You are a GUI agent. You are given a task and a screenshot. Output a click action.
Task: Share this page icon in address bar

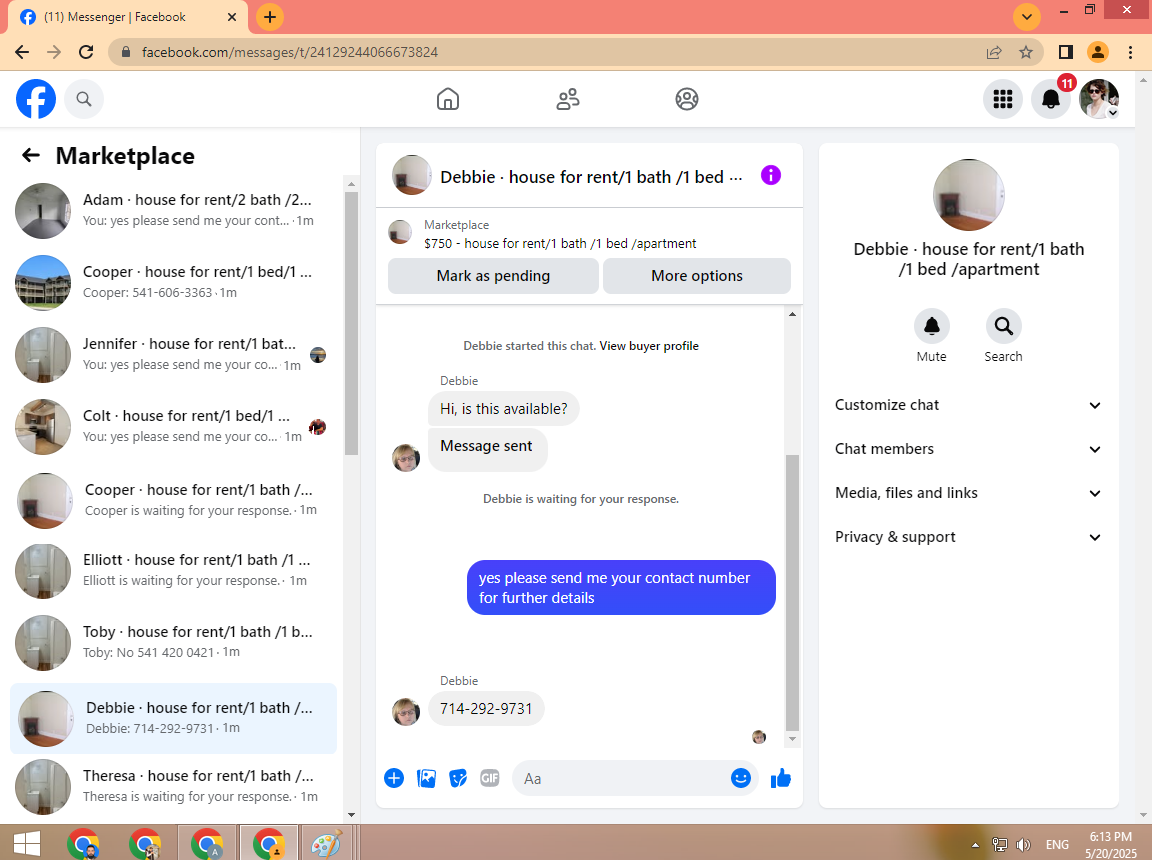click(x=994, y=52)
